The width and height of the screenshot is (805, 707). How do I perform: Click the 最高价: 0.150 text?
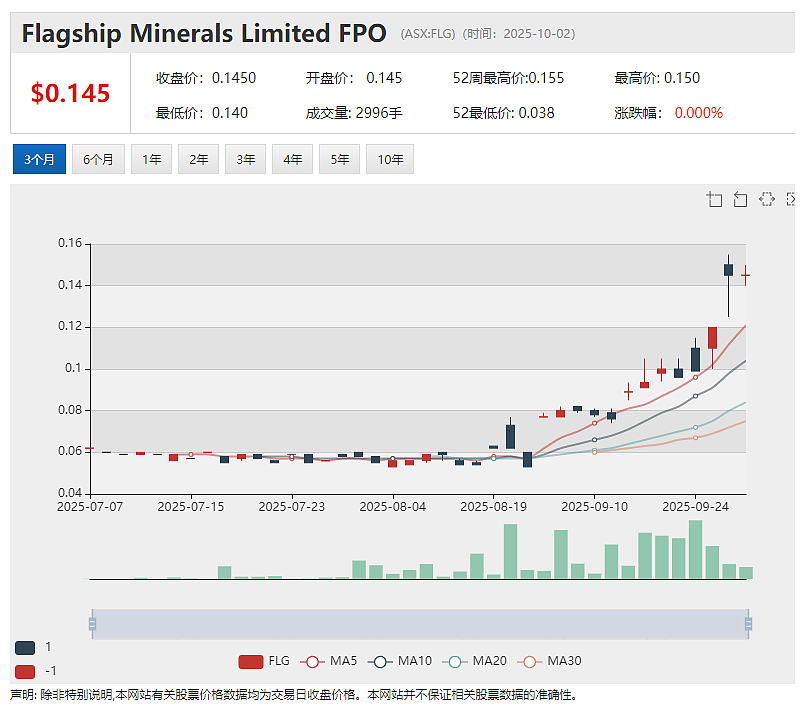click(x=657, y=78)
